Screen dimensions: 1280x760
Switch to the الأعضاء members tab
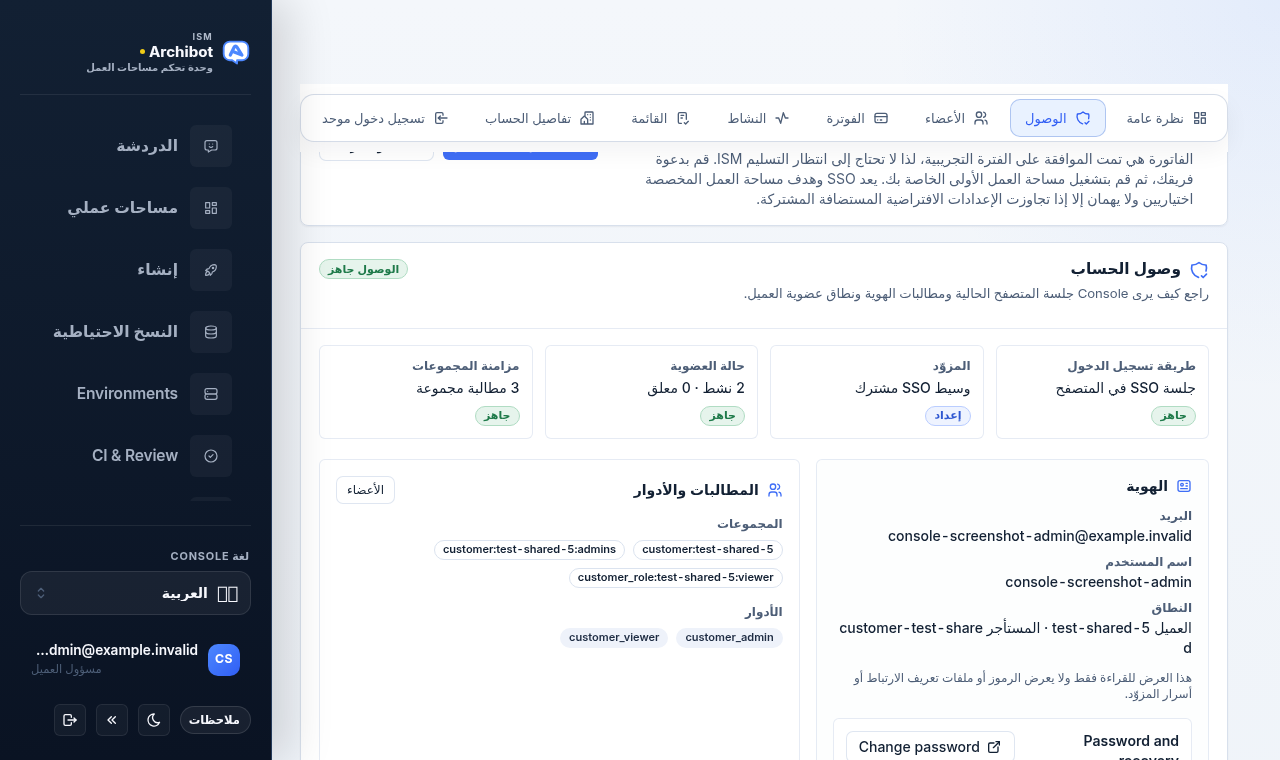tap(956, 118)
